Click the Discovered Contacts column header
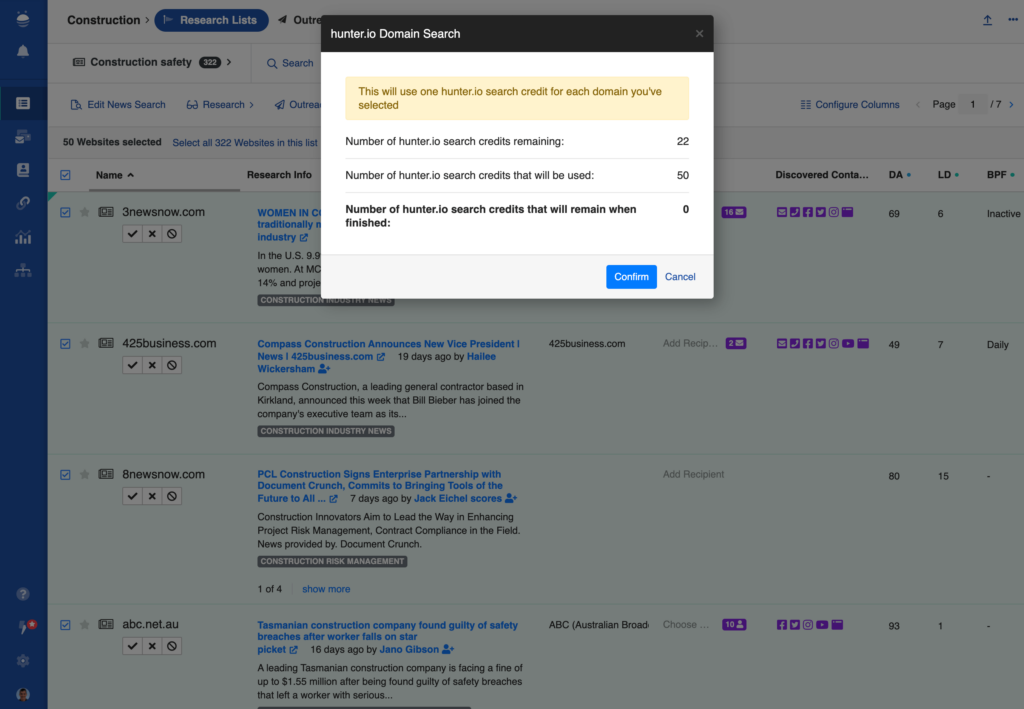 click(822, 175)
